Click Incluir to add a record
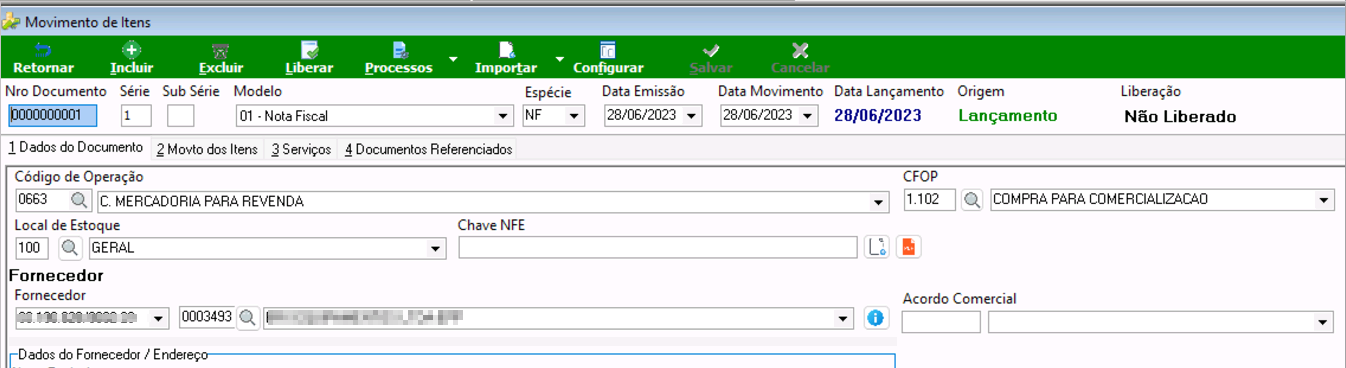Image resolution: width=1346 pixels, height=368 pixels. 132,58
